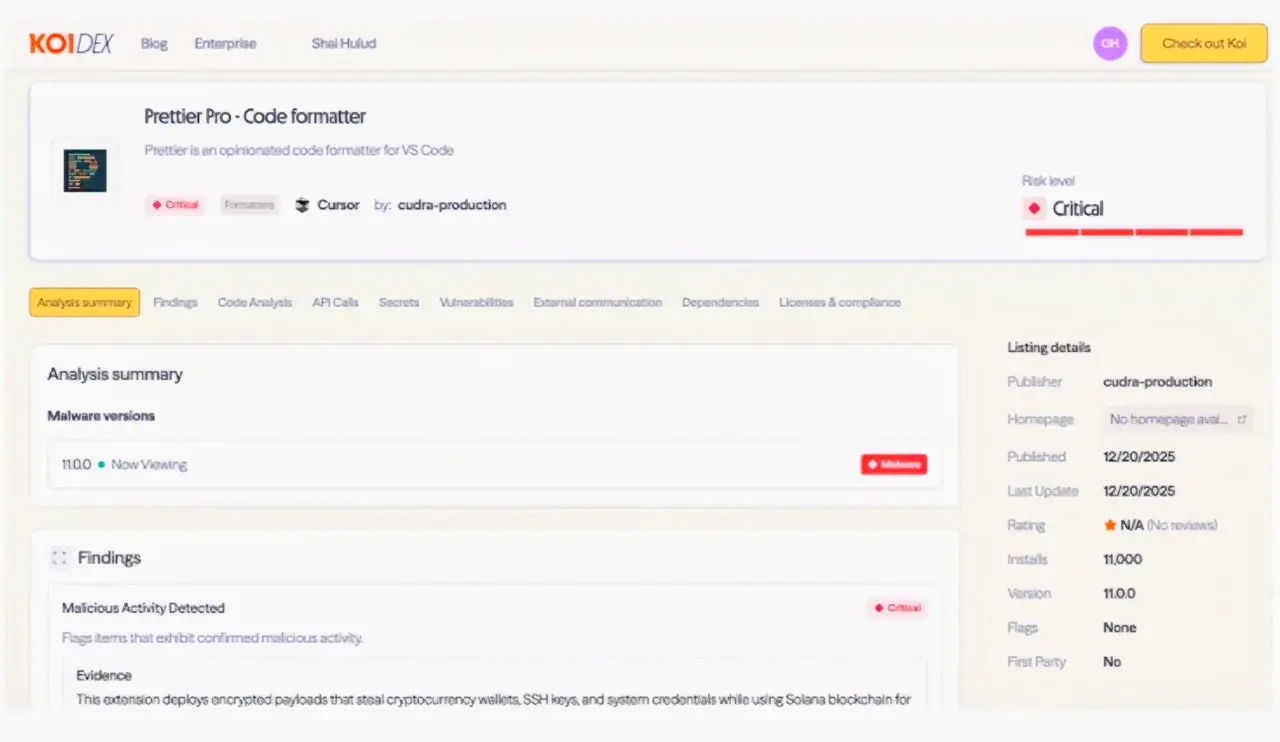This screenshot has height=742, width=1280.
Task: Switch to the API Calls tab
Action: coord(335,302)
